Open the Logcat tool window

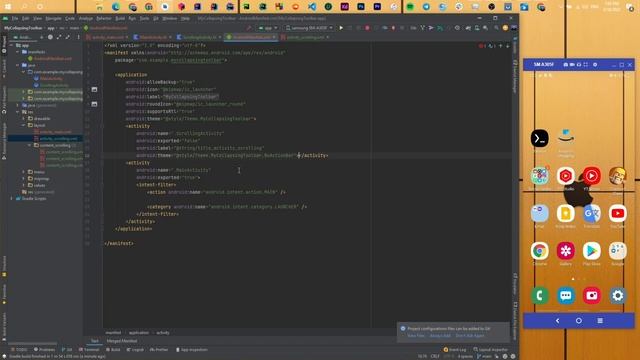coord(135,350)
